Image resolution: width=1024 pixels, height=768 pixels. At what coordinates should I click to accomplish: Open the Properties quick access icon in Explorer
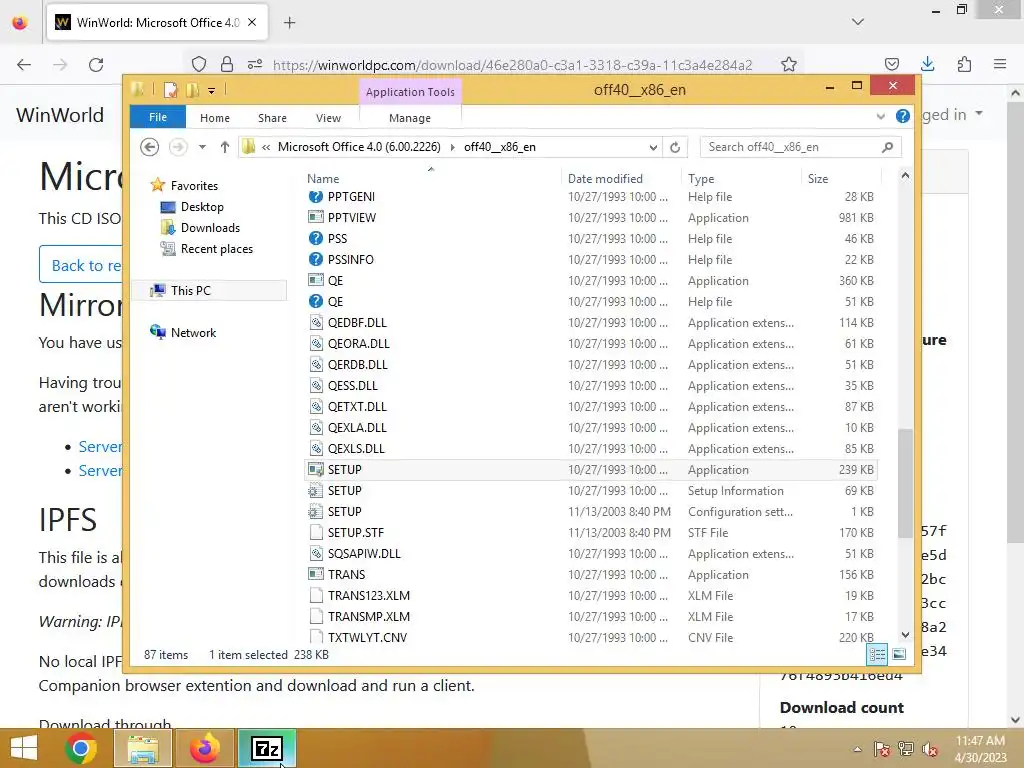click(x=170, y=89)
